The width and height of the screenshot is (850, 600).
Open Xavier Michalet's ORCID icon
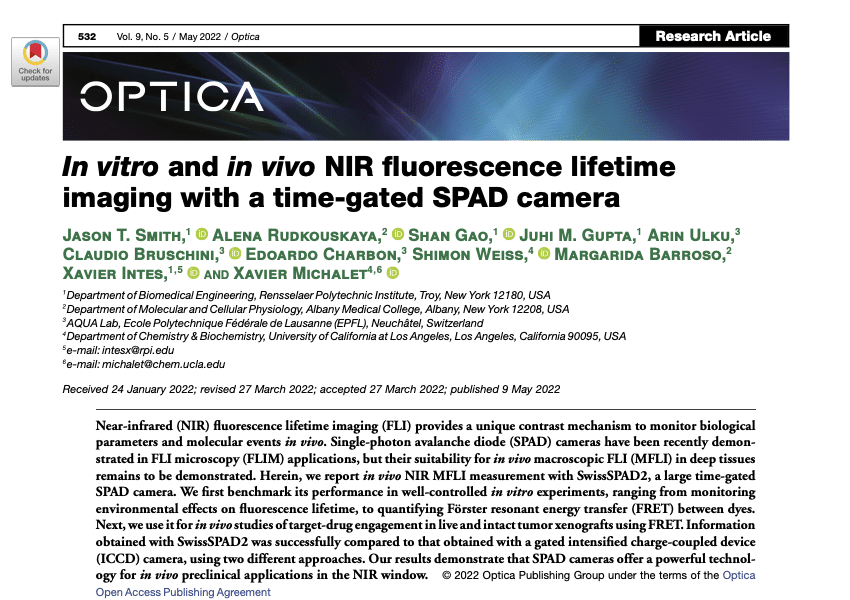click(393, 273)
